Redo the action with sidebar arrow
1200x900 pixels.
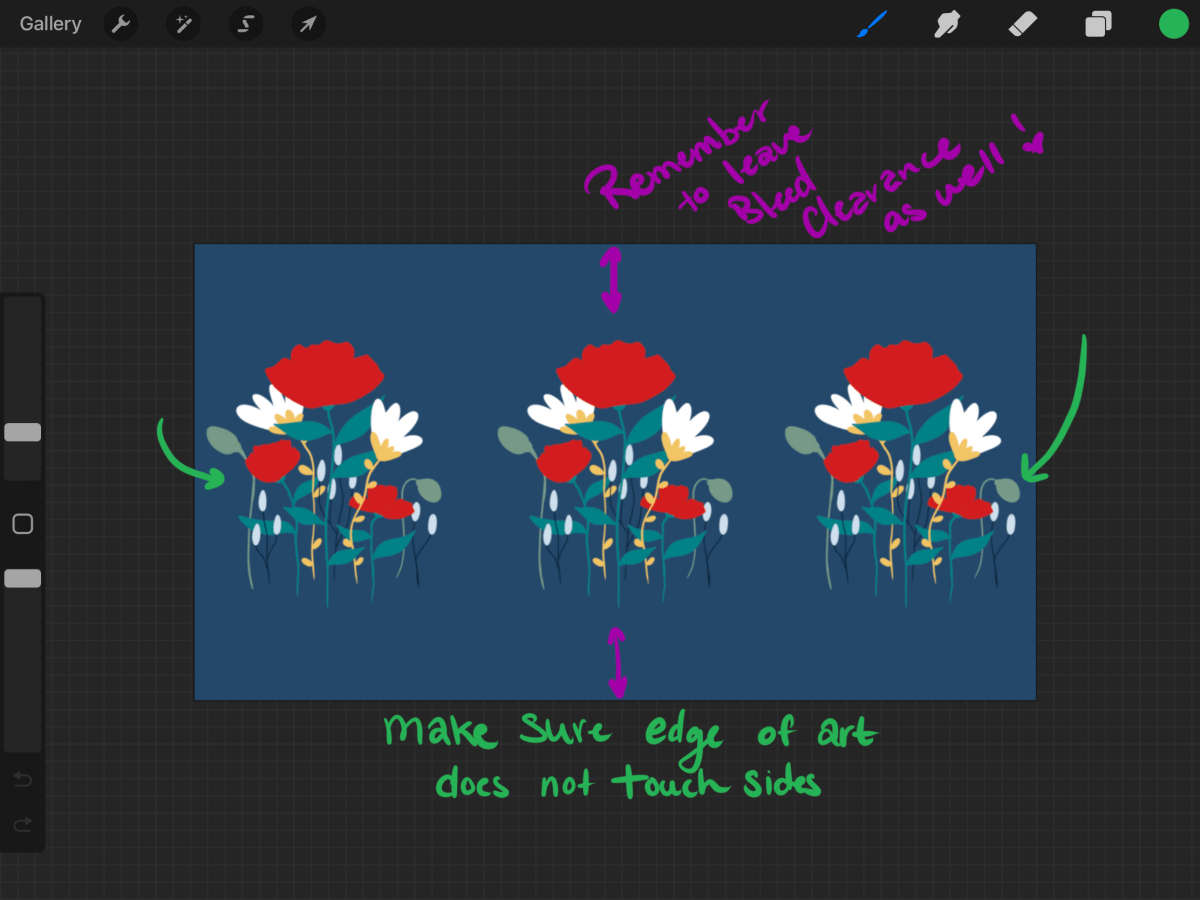coord(22,824)
